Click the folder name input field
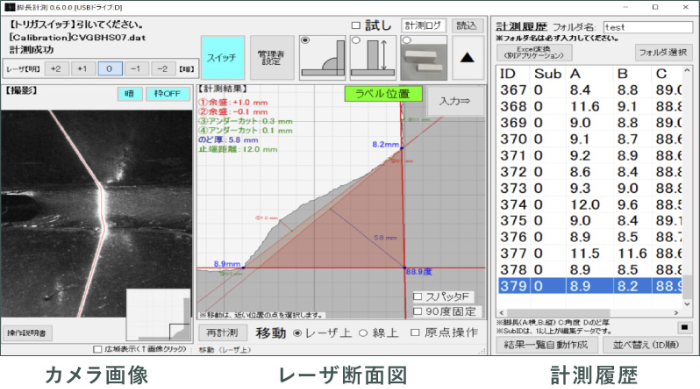The image size is (700, 389). pos(648,27)
